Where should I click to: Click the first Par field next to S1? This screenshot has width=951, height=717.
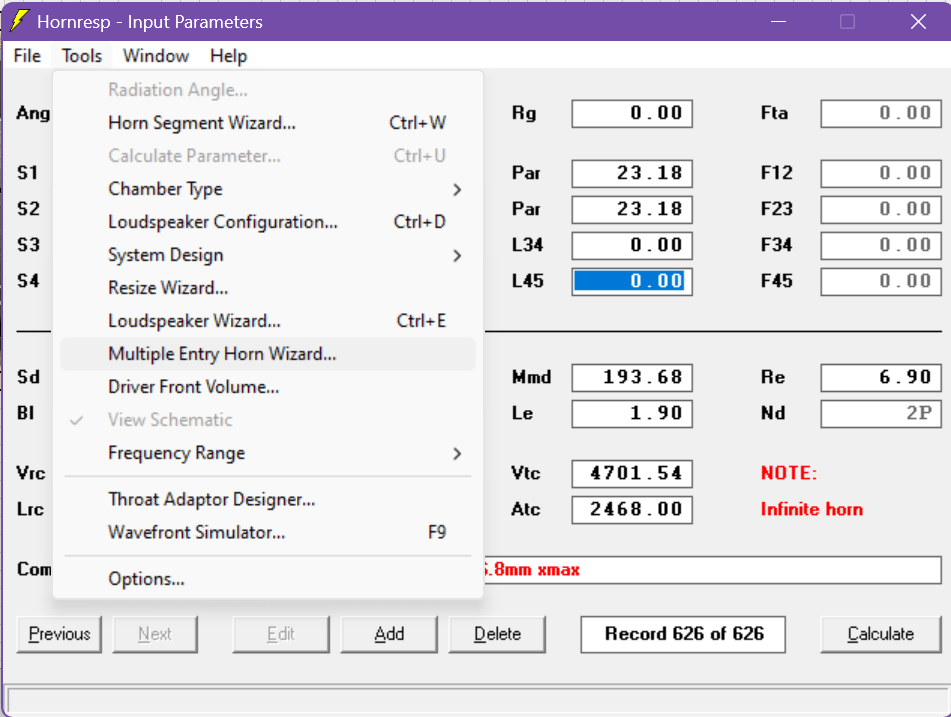pyautogui.click(x=632, y=173)
